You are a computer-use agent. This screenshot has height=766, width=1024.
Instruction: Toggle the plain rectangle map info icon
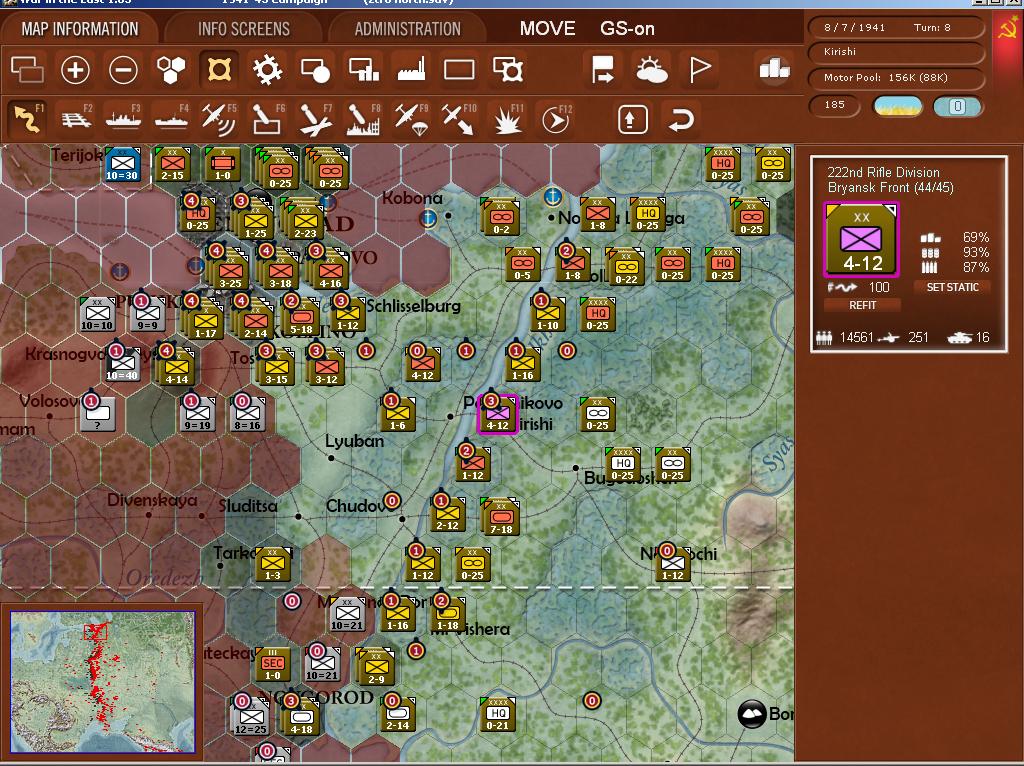[x=459, y=69]
